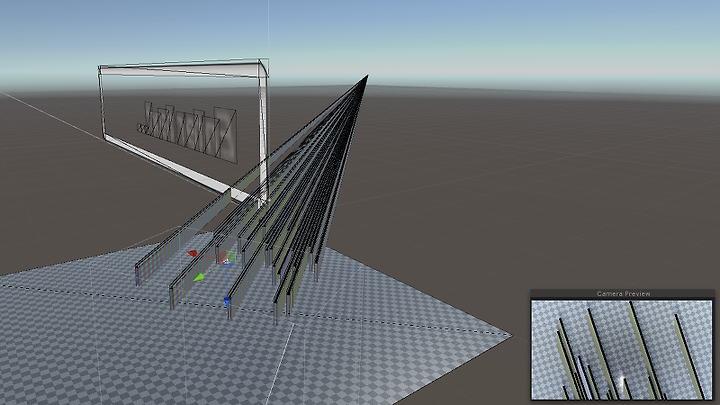Select the angular text mesh inside frame
The width and height of the screenshot is (720, 405).
coord(187,131)
